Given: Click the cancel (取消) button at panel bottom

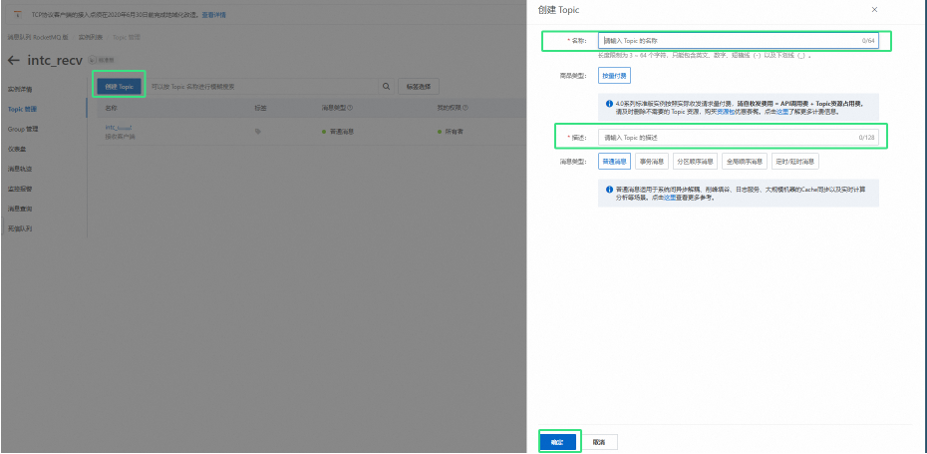Looking at the screenshot, I should click(x=599, y=442).
